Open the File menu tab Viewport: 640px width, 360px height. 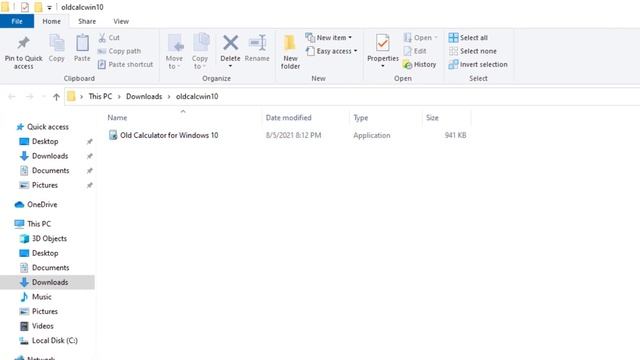pyautogui.click(x=17, y=21)
